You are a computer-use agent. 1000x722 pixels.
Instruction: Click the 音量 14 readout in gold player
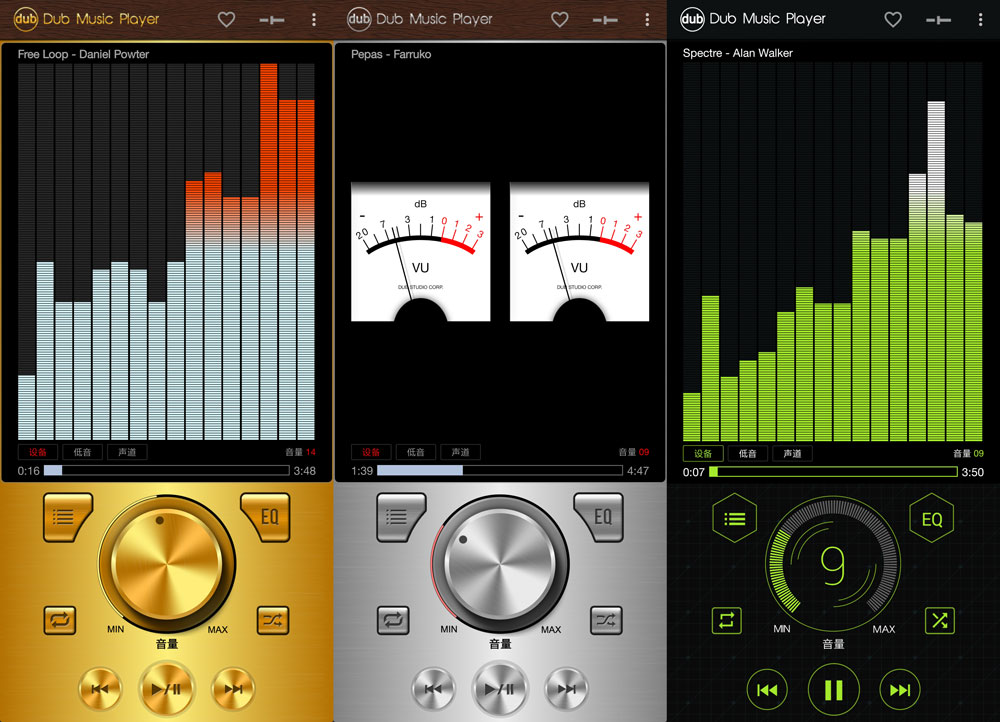(x=300, y=452)
